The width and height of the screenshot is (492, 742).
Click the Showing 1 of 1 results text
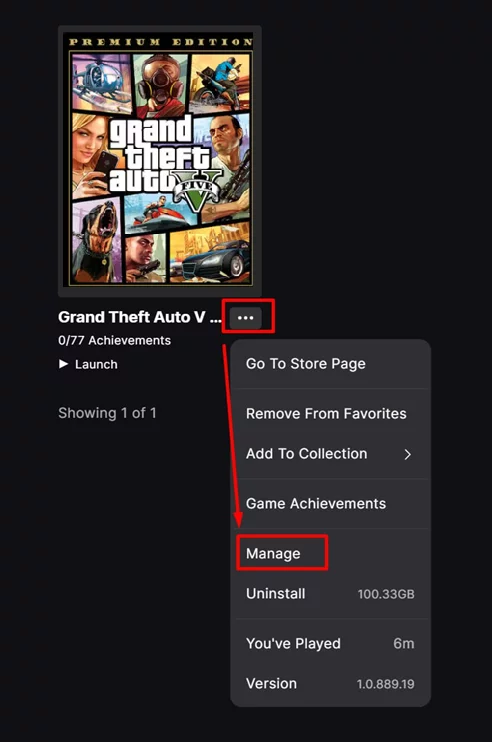(107, 413)
